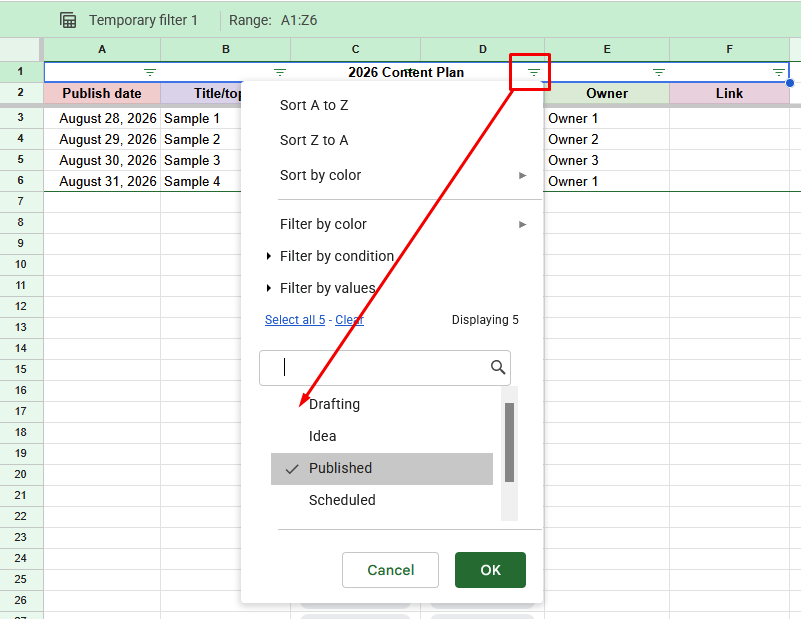Open the filter icon in column F

point(779,73)
